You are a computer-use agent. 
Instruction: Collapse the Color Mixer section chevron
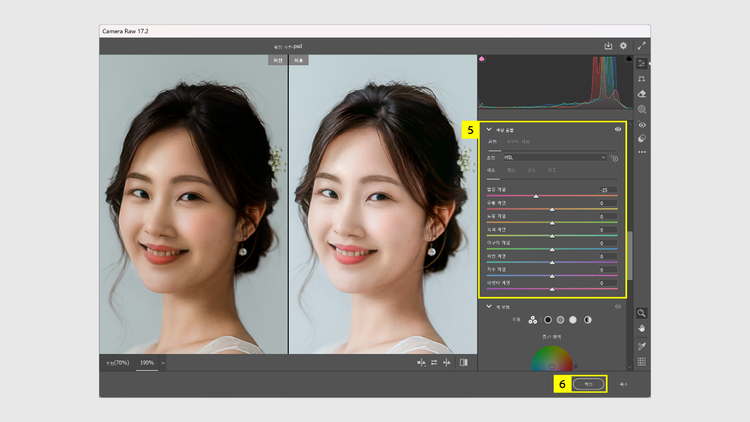click(489, 129)
